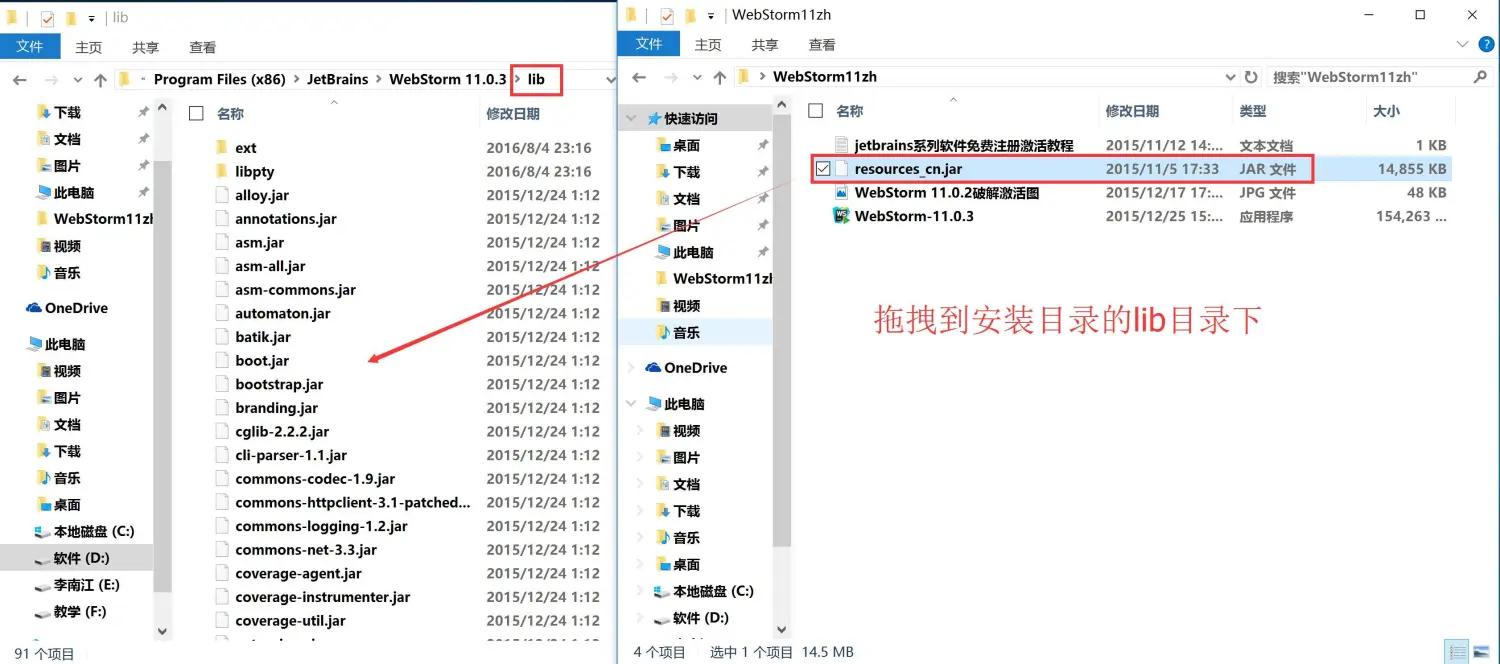1500x664 pixels.
Task: Open the 文件 tab in WebStorm11zh window
Action: (649, 44)
